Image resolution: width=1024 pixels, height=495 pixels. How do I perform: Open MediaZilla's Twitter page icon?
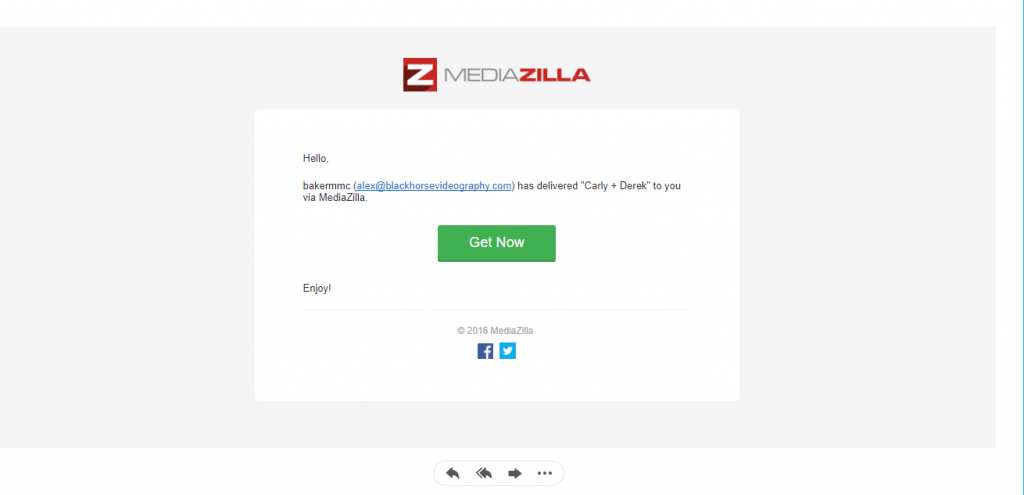pos(507,351)
